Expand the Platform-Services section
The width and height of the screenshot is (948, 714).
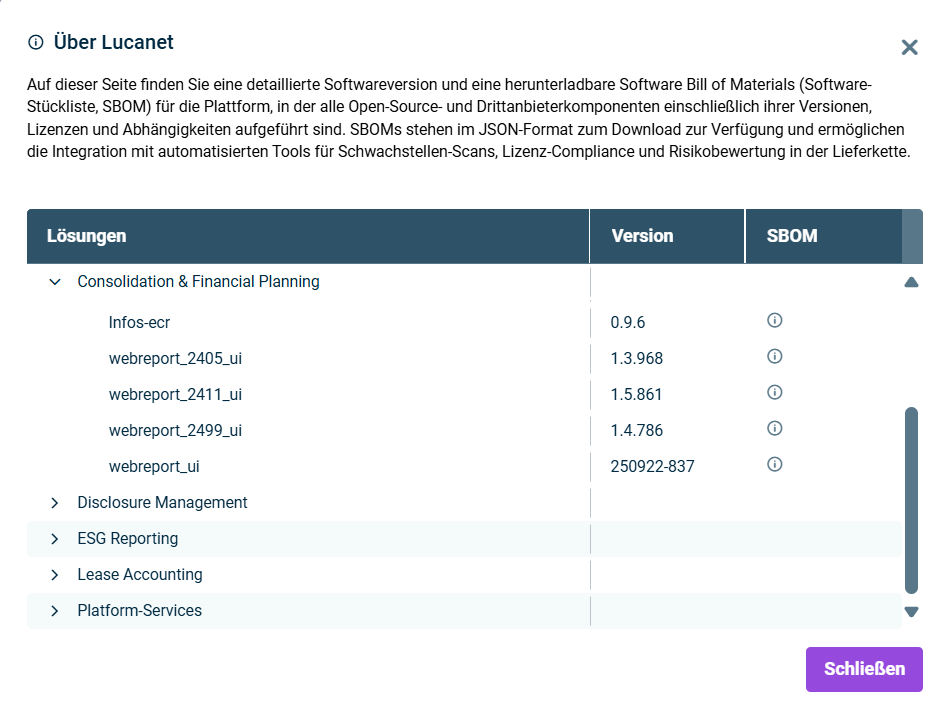point(55,611)
